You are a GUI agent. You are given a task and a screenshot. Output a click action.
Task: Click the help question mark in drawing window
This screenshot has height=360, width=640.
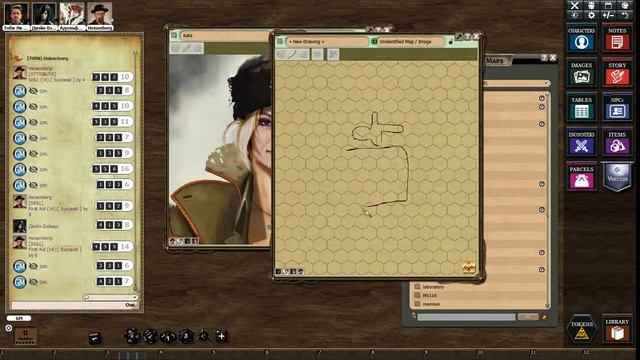(468, 36)
